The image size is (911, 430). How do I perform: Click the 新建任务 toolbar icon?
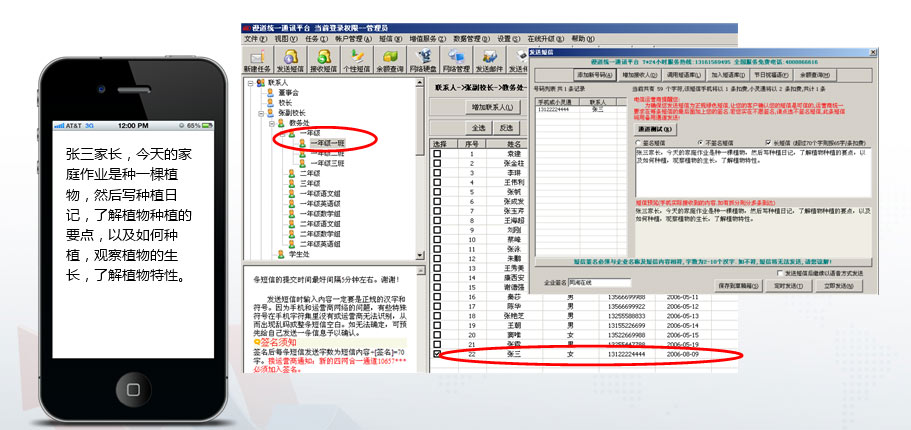point(257,60)
